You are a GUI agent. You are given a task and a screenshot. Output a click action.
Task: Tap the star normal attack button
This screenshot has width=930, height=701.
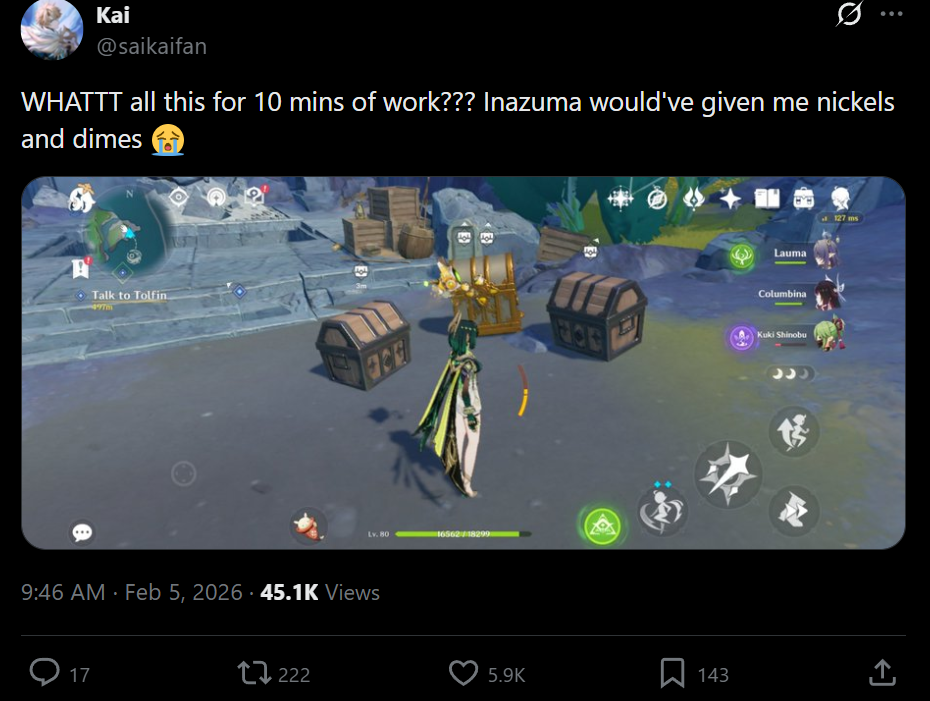[x=728, y=473]
